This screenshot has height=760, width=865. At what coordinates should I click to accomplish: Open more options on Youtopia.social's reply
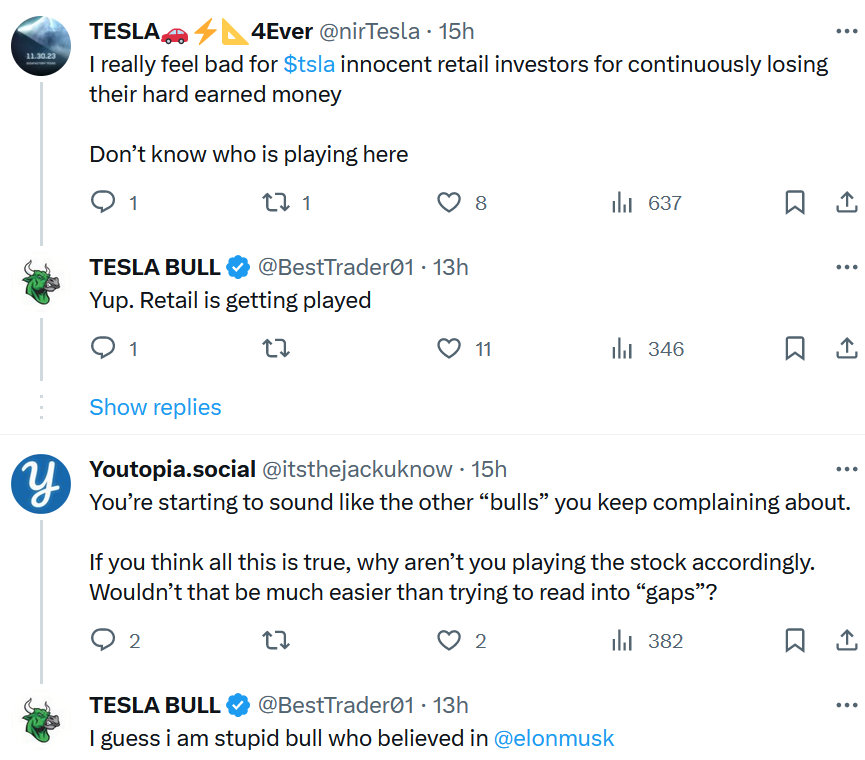tap(849, 468)
